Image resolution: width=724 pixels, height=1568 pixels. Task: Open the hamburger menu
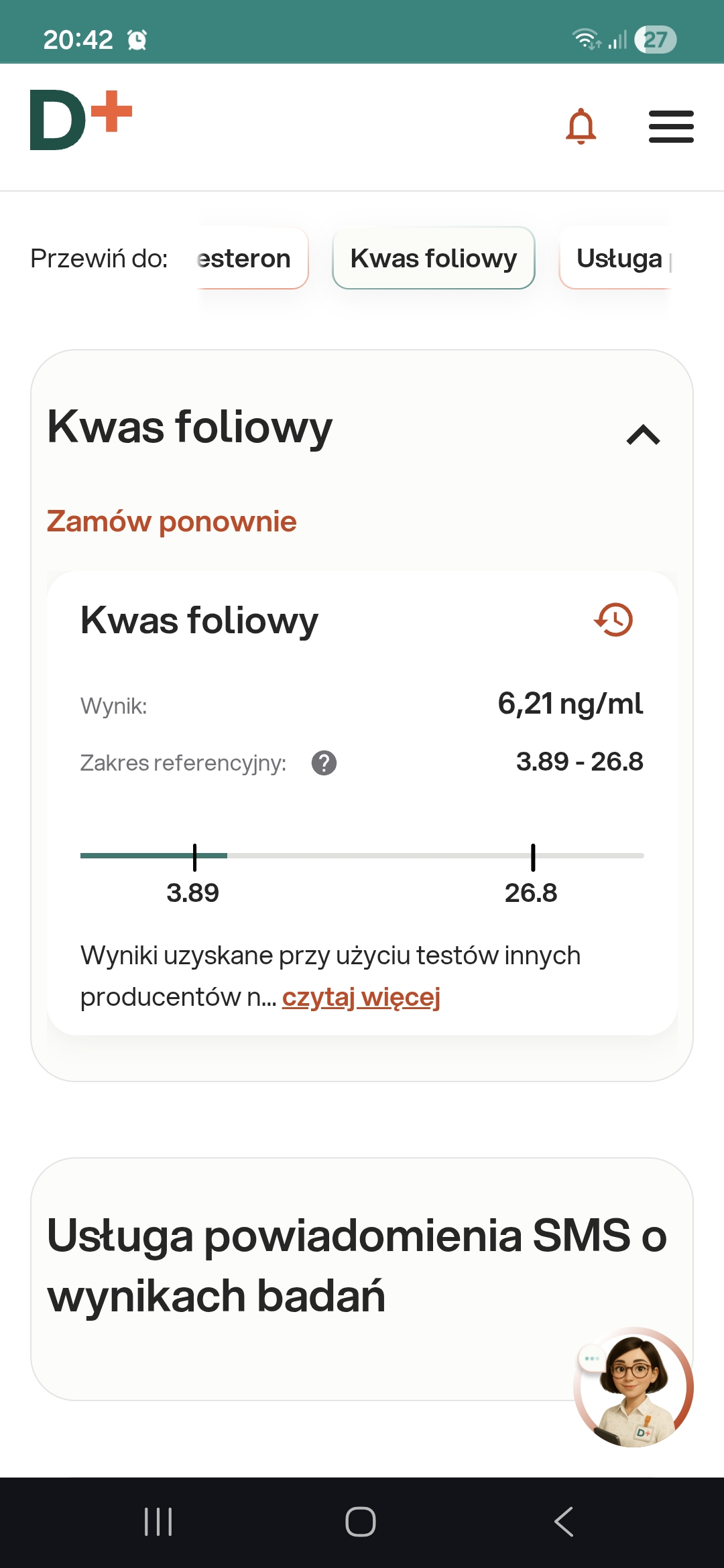tap(671, 127)
